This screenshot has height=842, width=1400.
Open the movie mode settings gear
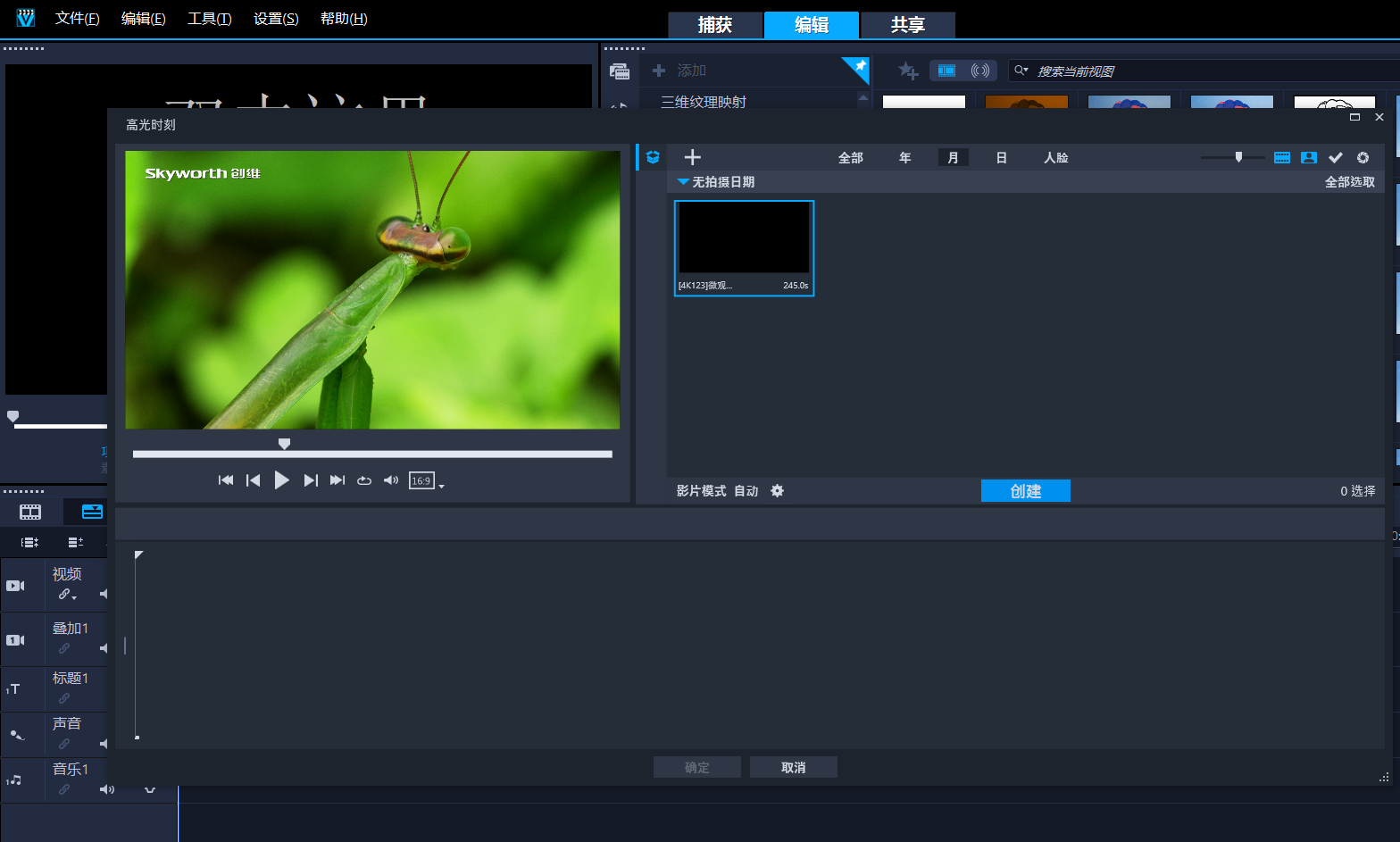pyautogui.click(x=777, y=491)
